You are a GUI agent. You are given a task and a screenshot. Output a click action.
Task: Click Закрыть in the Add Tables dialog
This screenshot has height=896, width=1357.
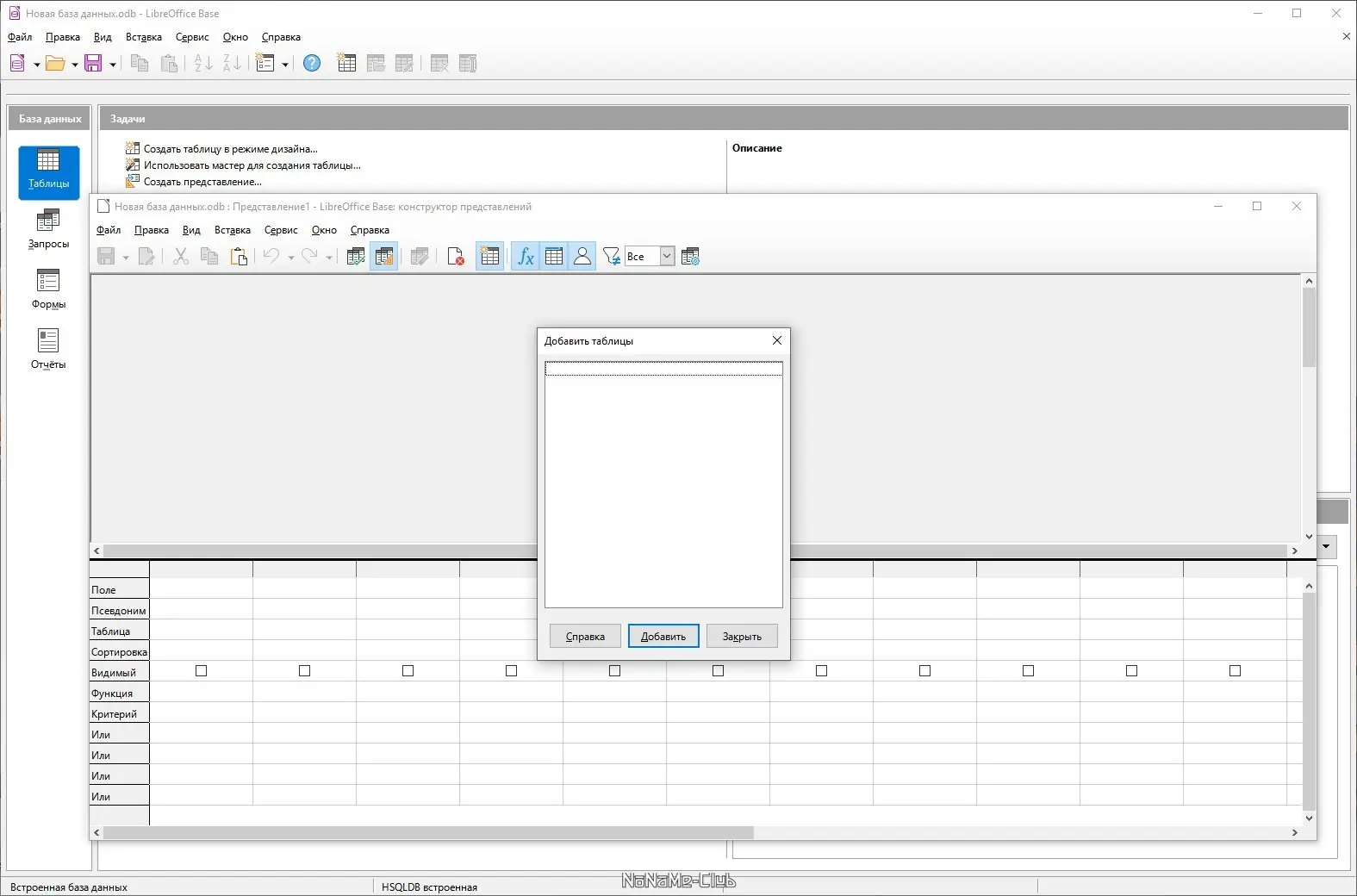coord(742,637)
